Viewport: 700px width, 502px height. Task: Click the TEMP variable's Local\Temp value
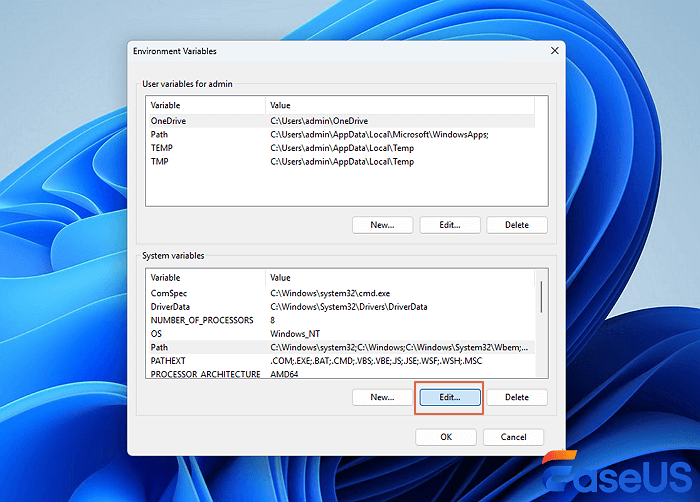point(342,148)
